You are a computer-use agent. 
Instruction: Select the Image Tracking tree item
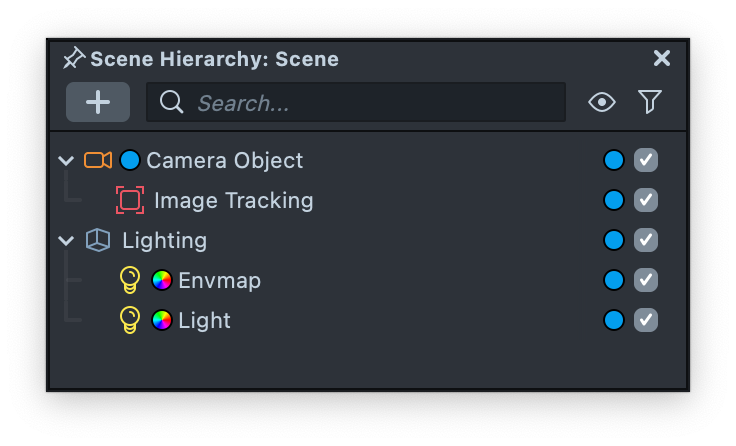pyautogui.click(x=233, y=200)
